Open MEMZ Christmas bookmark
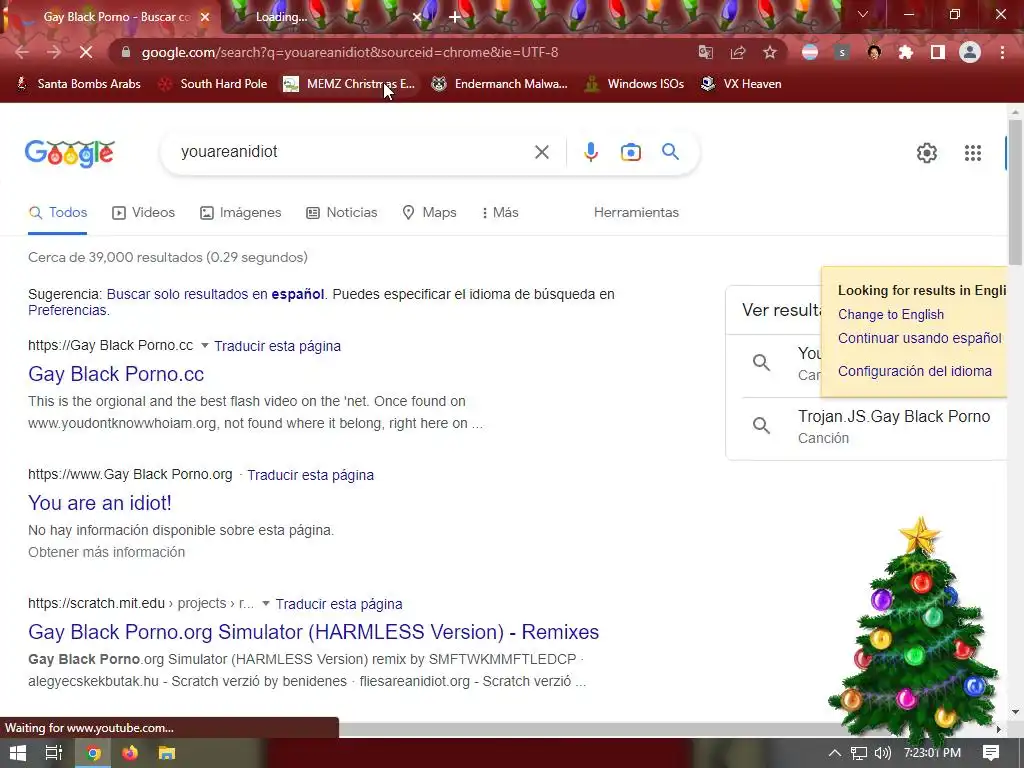The height and width of the screenshot is (768, 1024). coord(349,84)
